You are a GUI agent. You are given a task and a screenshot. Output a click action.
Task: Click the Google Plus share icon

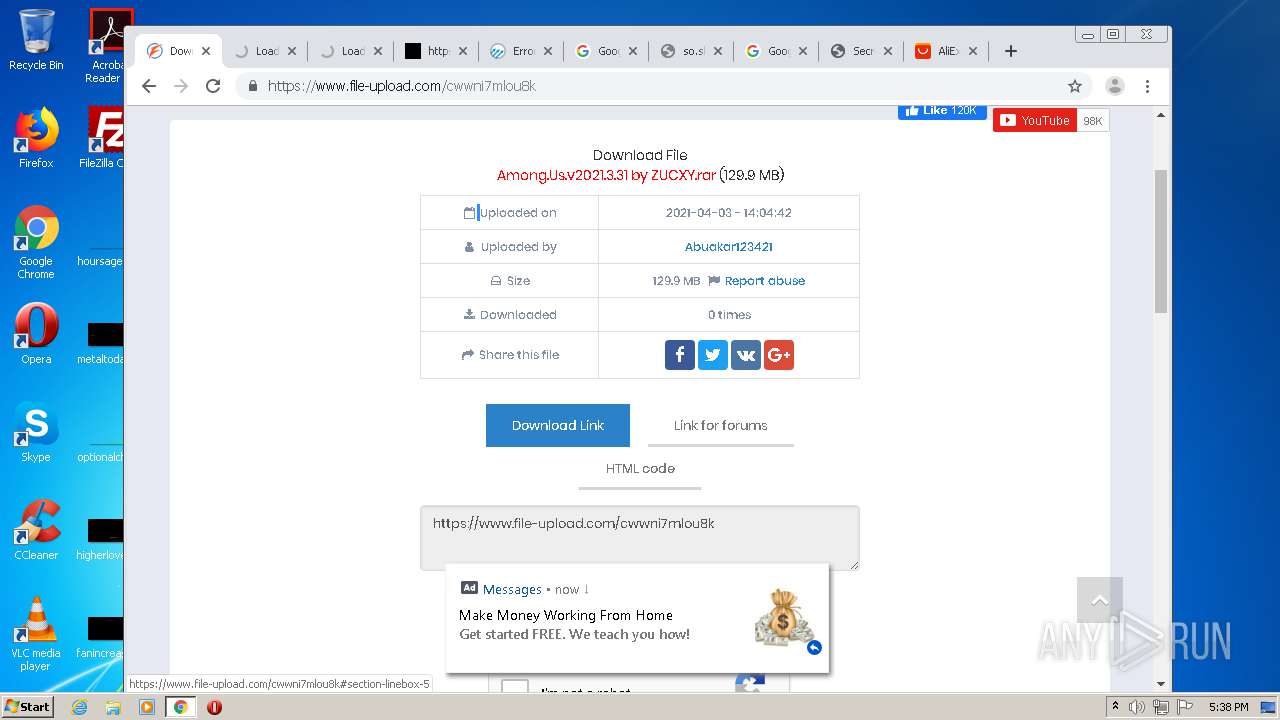779,355
